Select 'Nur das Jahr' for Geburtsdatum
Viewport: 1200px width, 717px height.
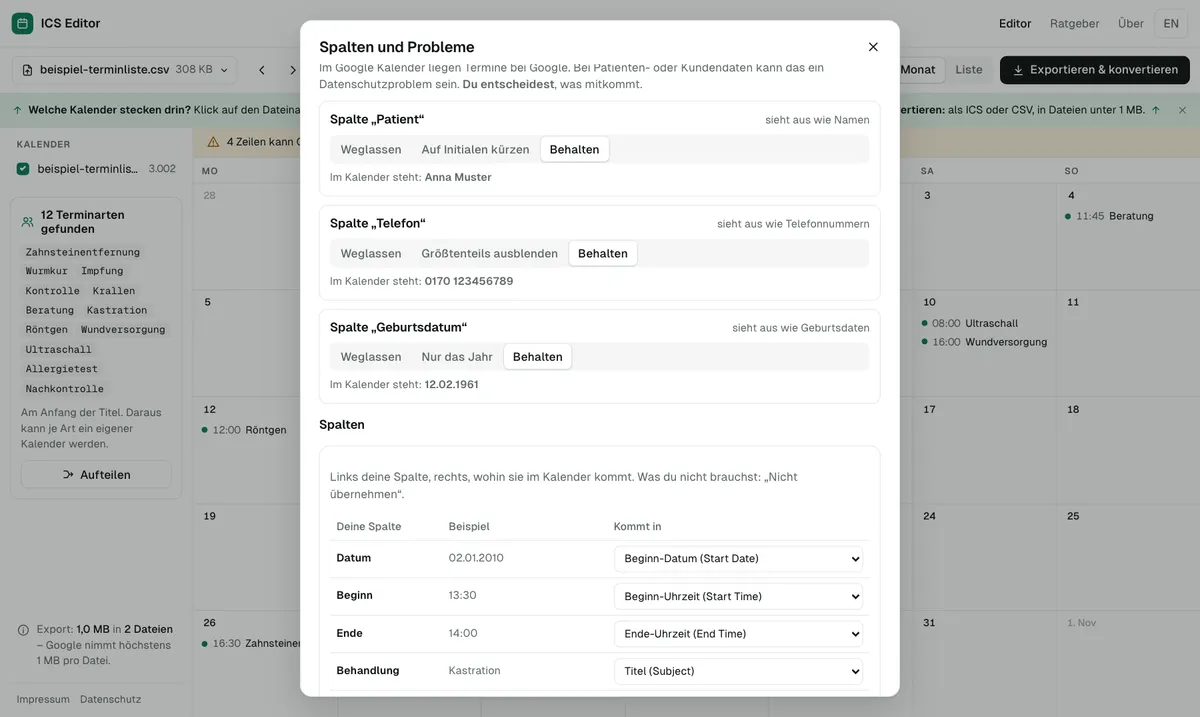(x=457, y=357)
